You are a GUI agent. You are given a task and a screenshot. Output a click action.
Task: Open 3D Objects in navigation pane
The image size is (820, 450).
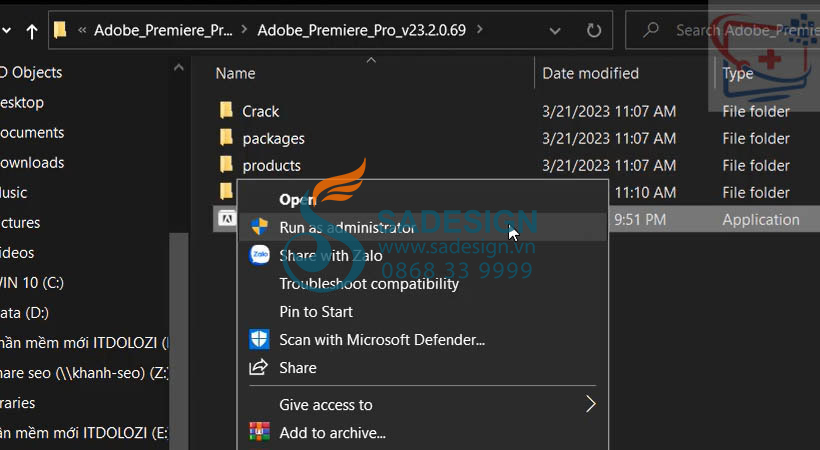pos(31,72)
